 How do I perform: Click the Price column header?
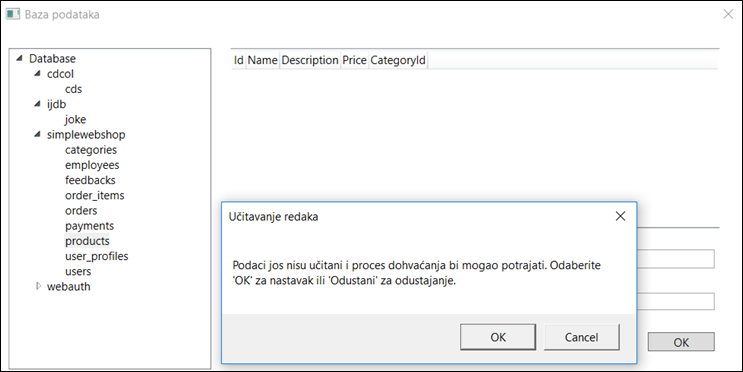coord(354,60)
